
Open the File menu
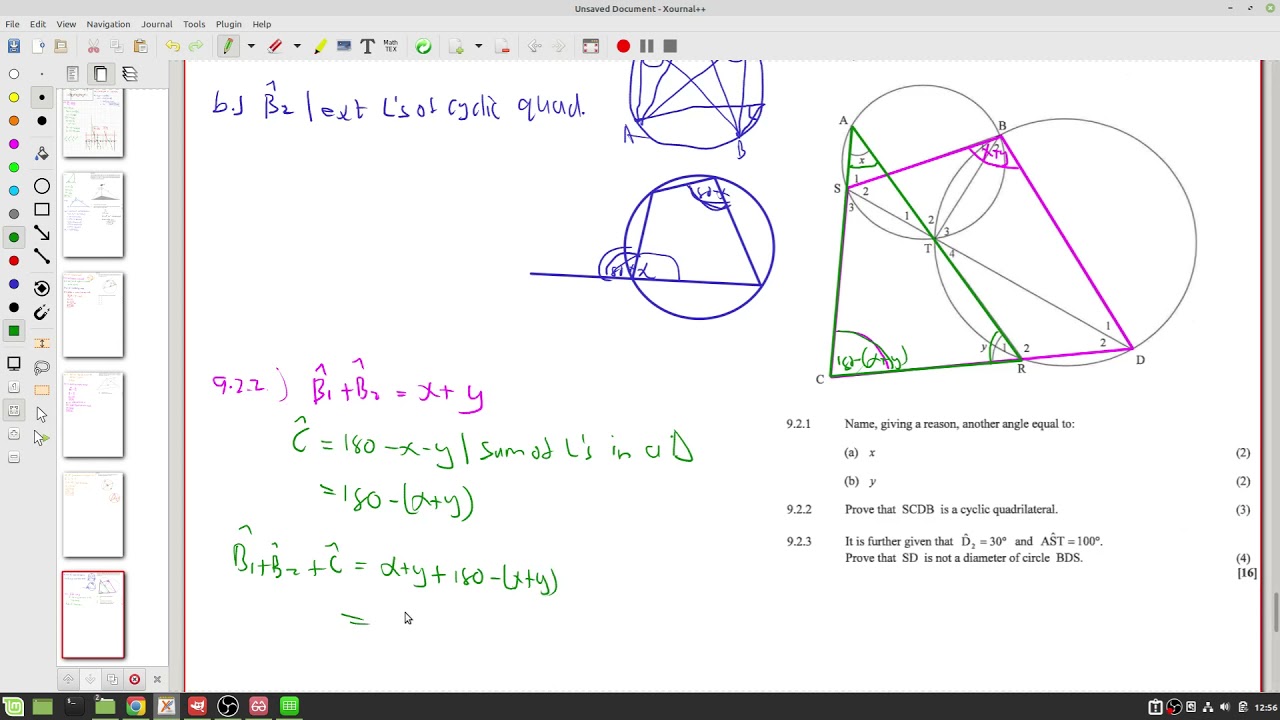pyautogui.click(x=12, y=24)
